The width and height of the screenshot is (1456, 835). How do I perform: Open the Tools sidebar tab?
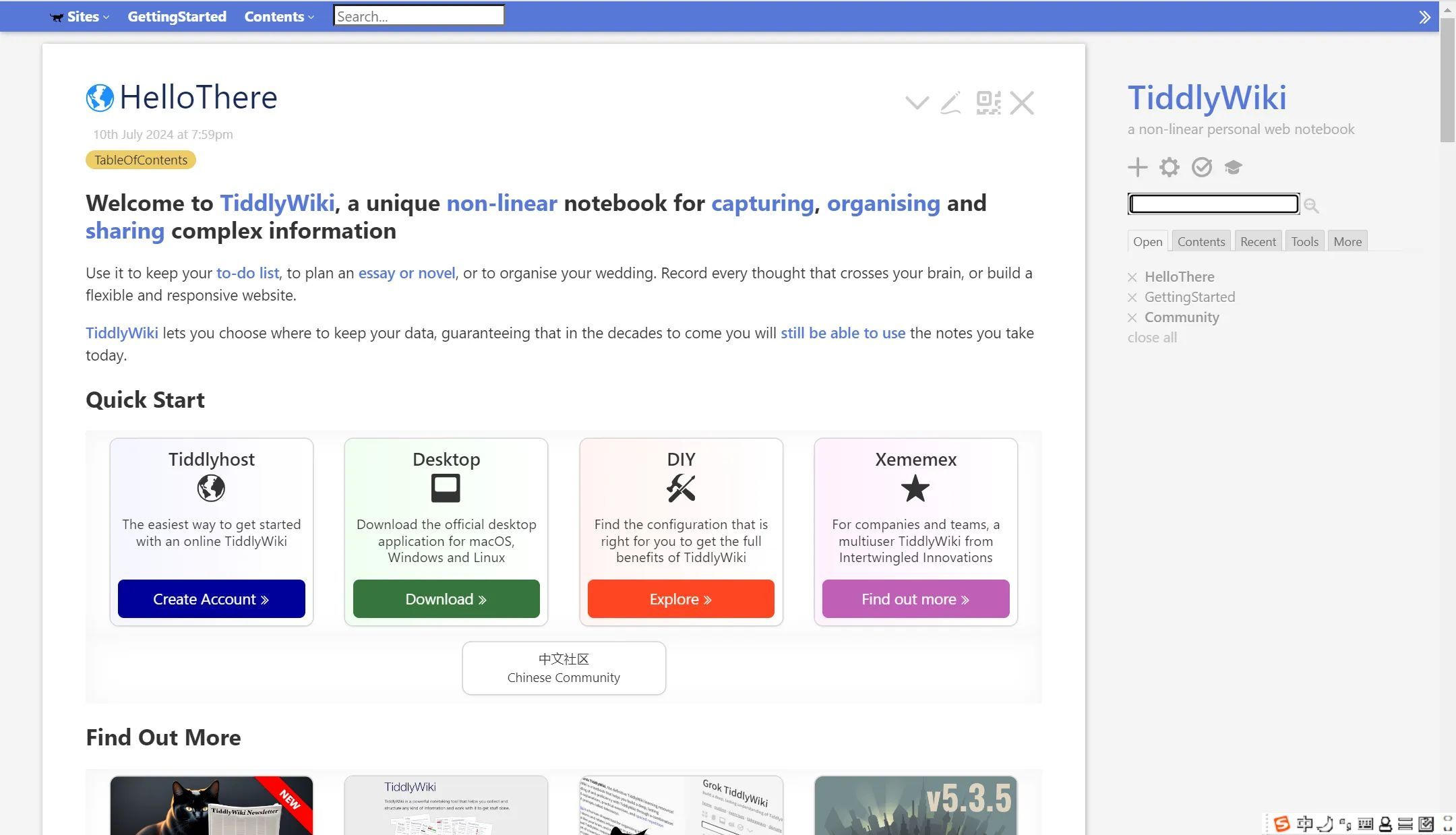(1304, 241)
